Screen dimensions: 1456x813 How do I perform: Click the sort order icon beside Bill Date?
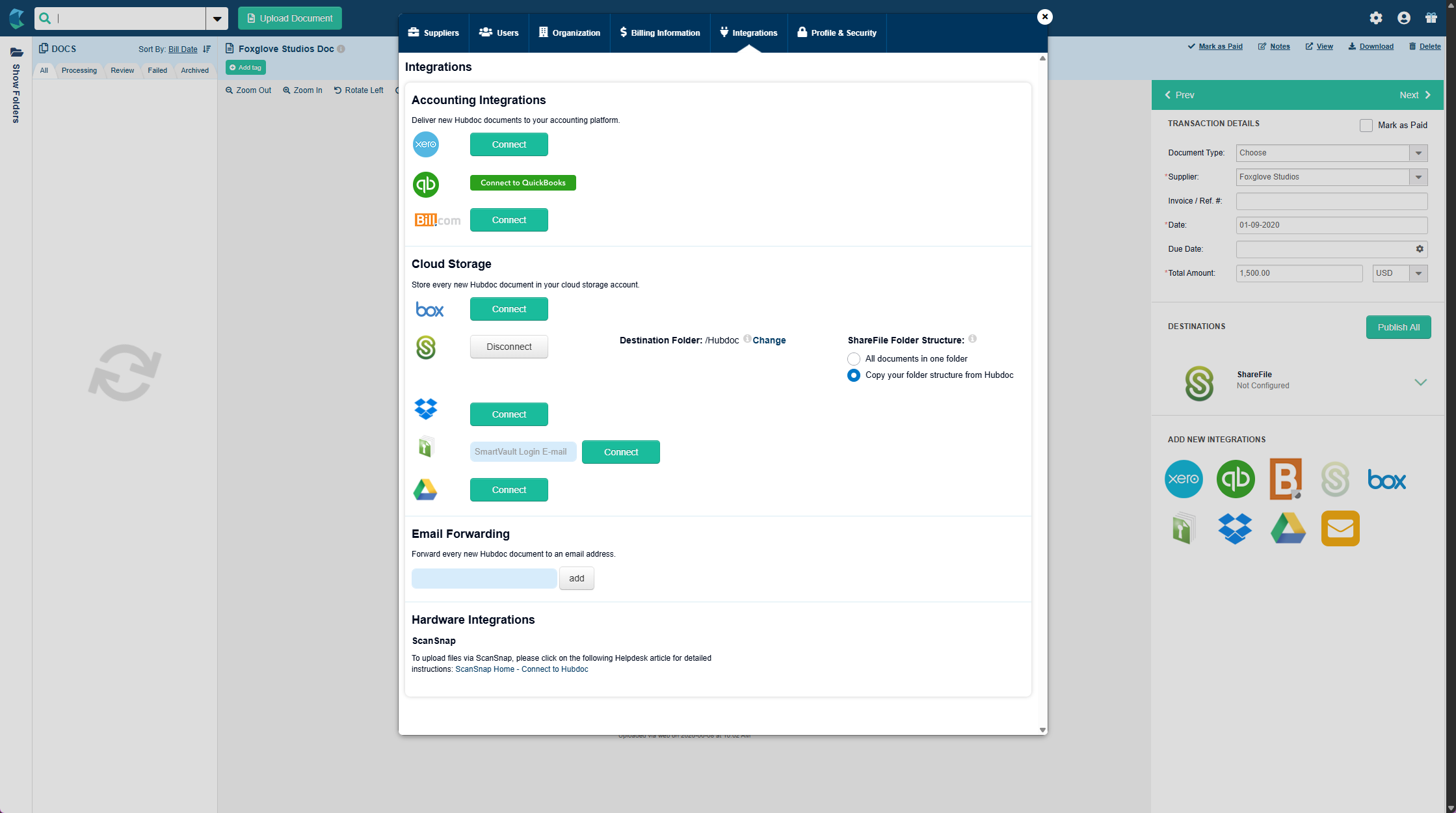coord(207,49)
